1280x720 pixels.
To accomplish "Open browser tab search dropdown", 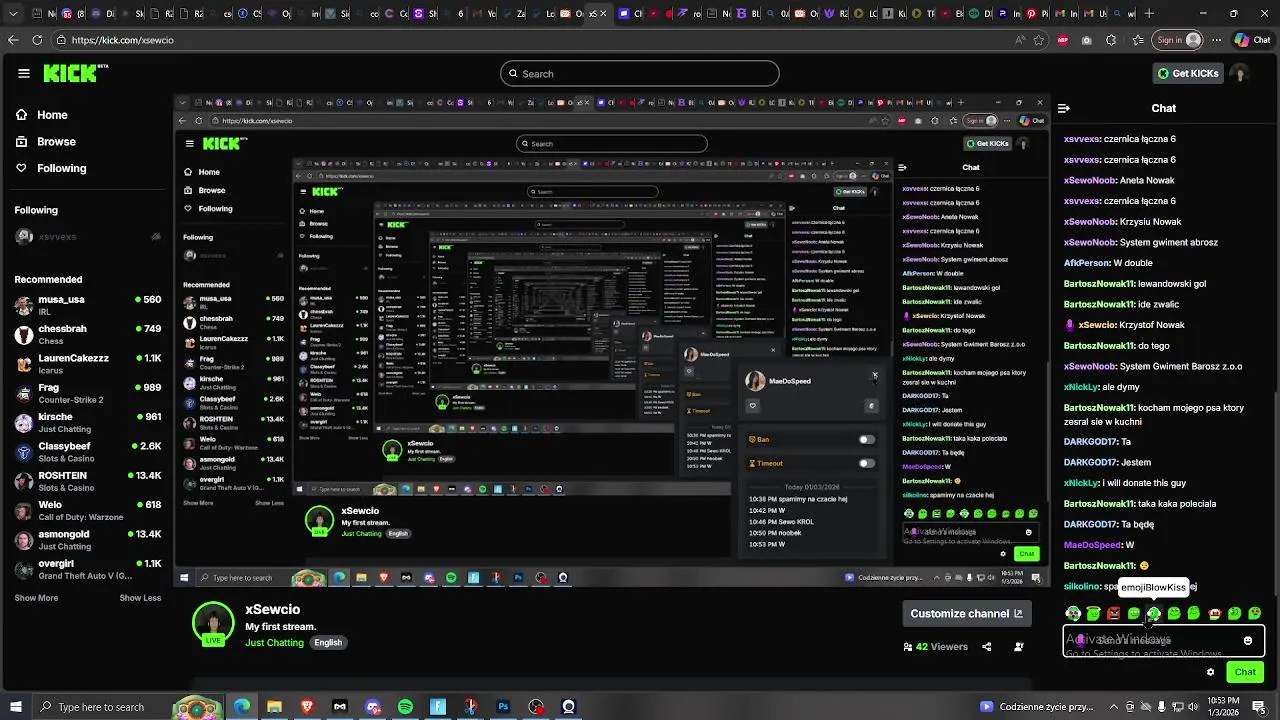I will click(12, 14).
